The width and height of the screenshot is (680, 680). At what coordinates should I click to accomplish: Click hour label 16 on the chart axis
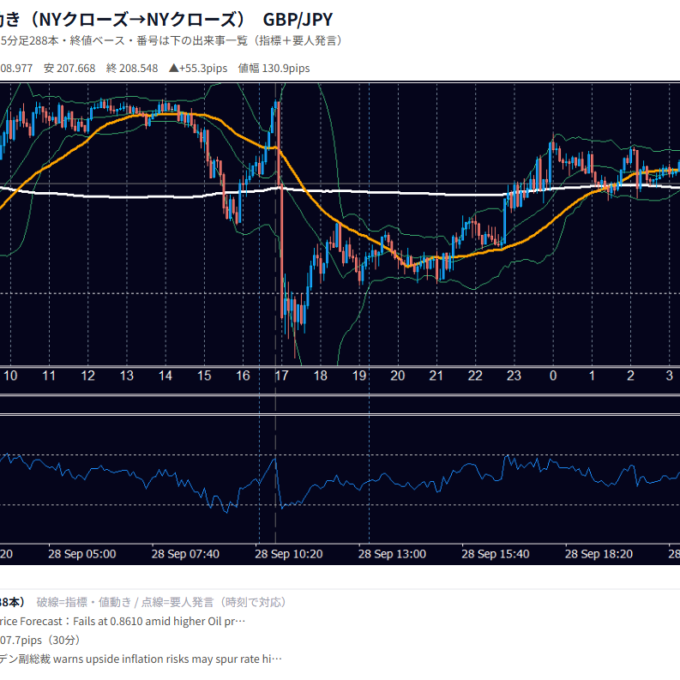[243, 376]
